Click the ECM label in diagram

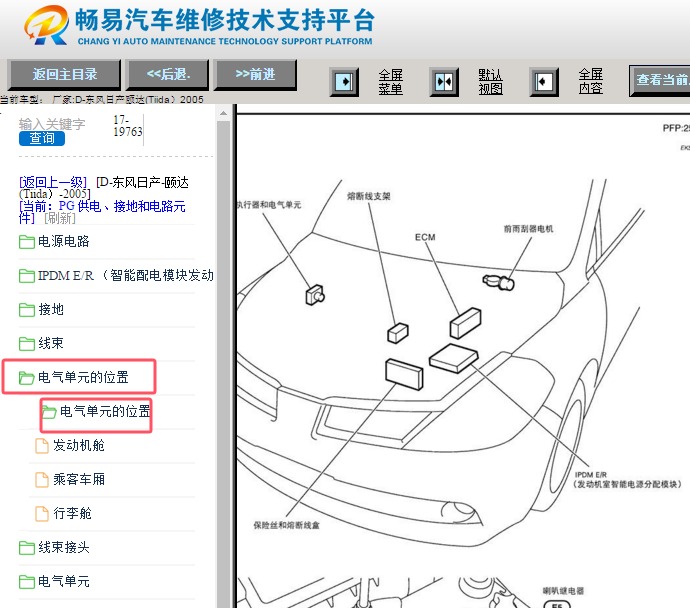tap(425, 237)
